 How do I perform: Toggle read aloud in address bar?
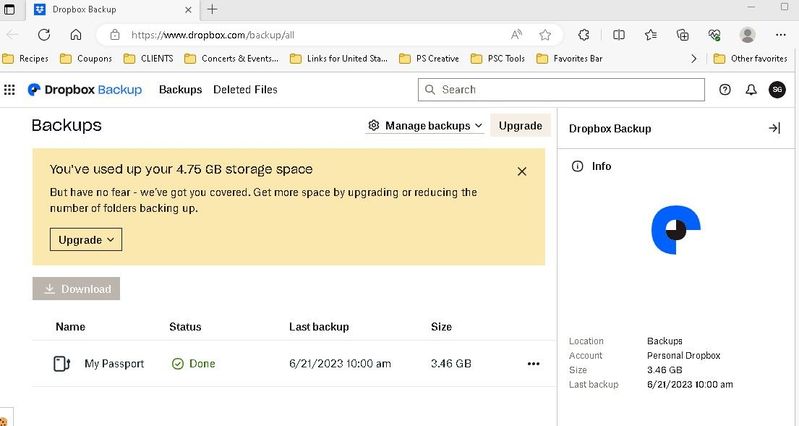pyautogui.click(x=516, y=35)
